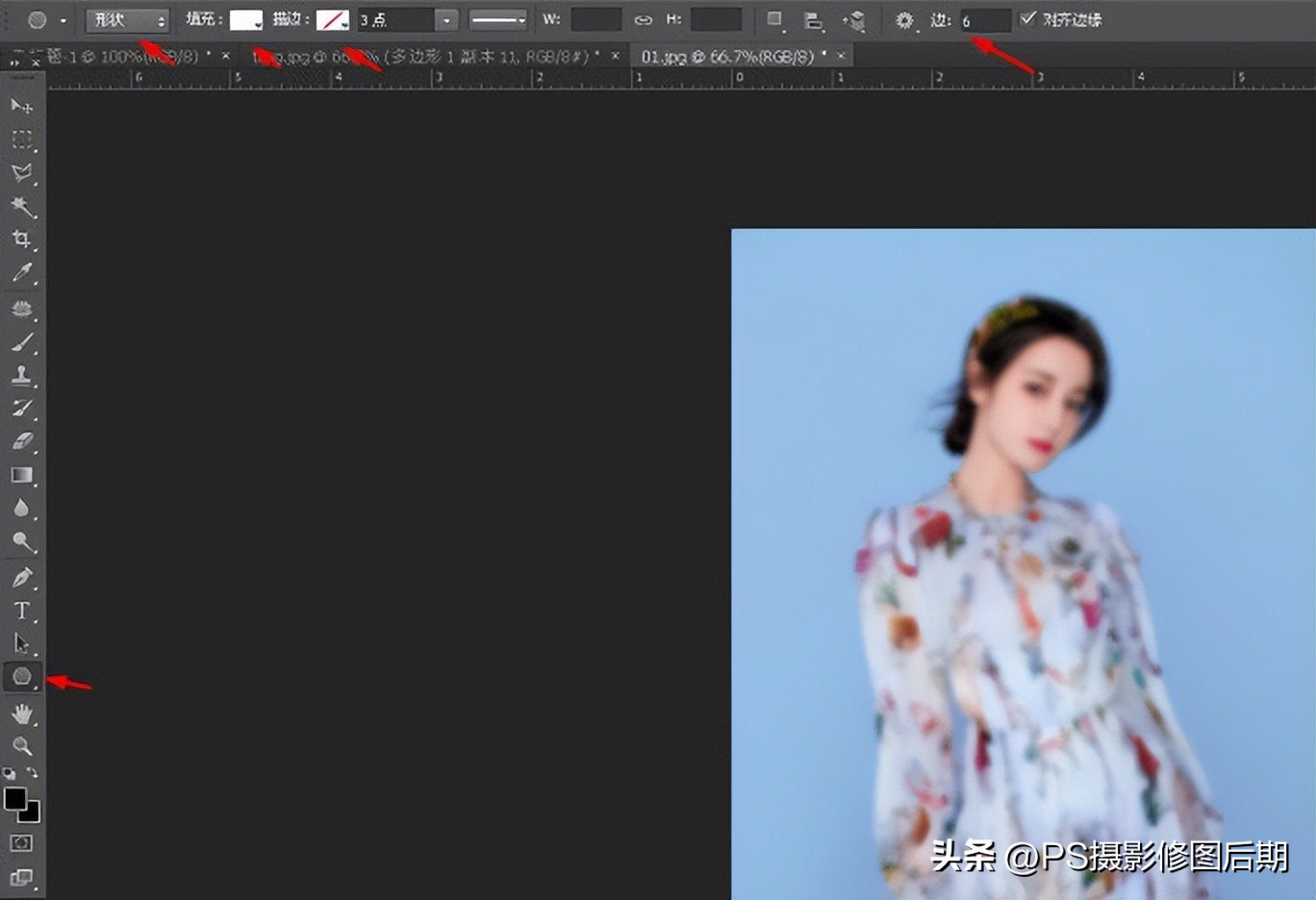This screenshot has height=900, width=1316.
Task: Select the Rectangular Marquee tool
Action: 23,139
